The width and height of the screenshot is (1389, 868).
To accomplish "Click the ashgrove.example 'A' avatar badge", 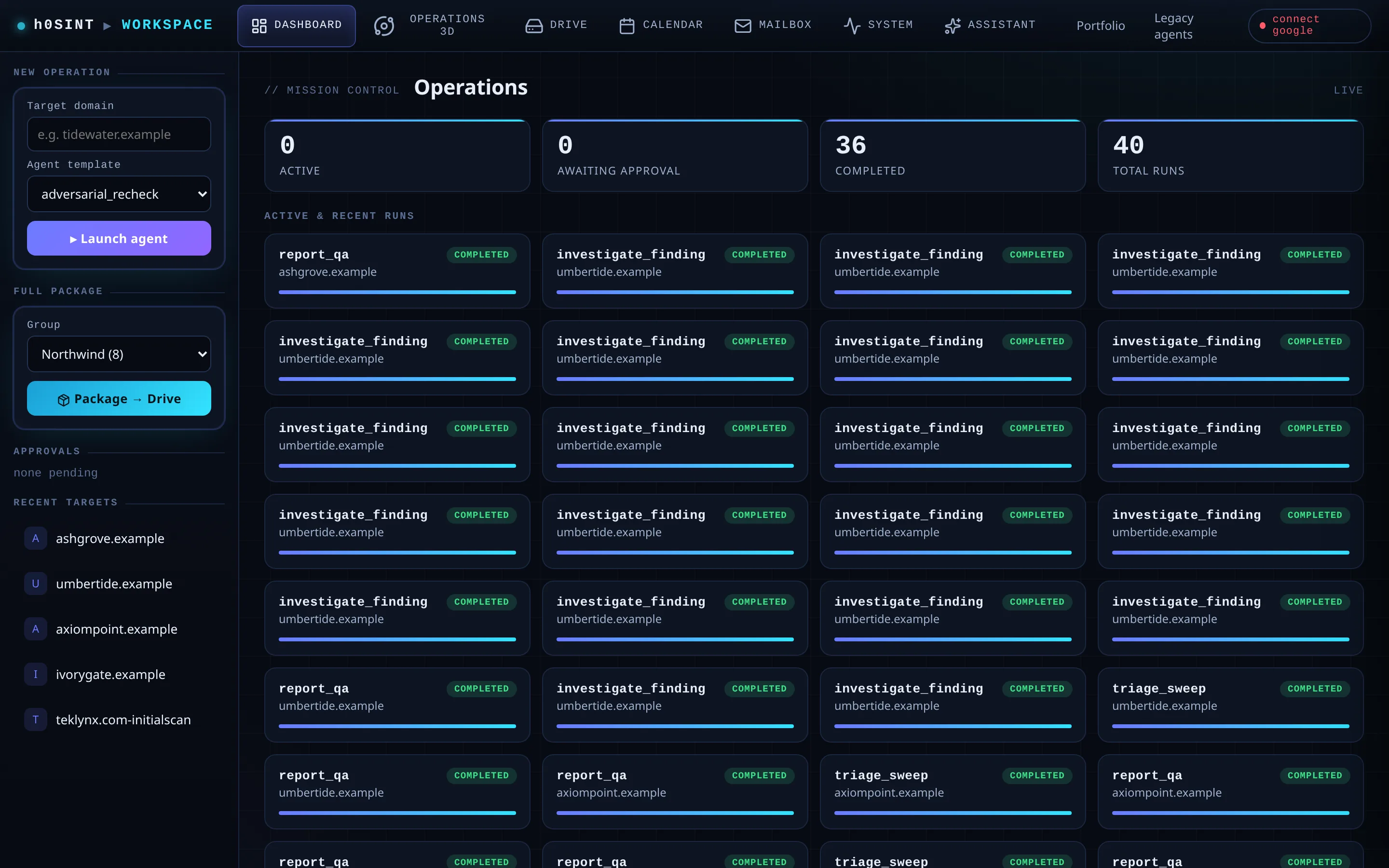I will tap(36, 538).
